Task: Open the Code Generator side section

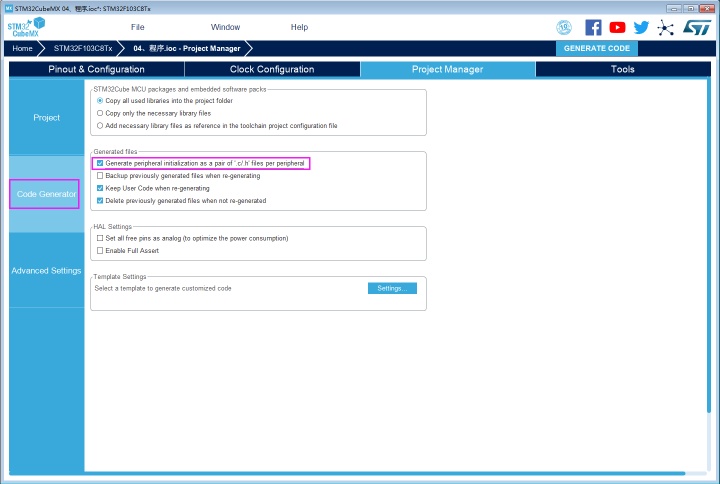Action: tap(46, 194)
